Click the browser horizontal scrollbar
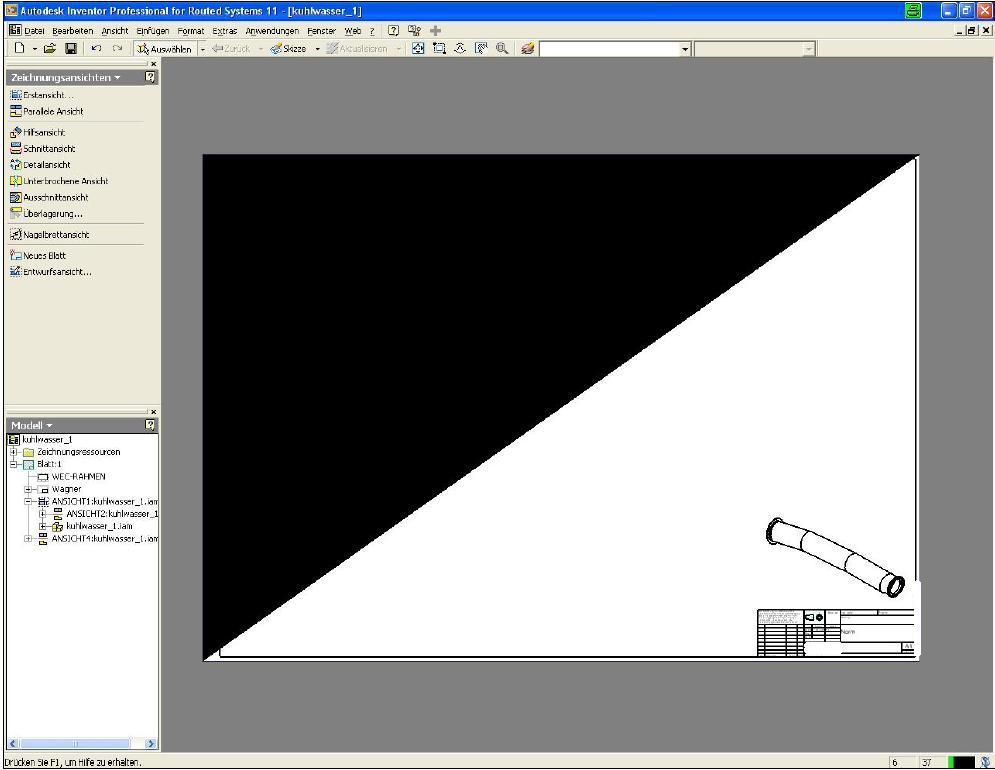The height and width of the screenshot is (770, 995). point(82,743)
